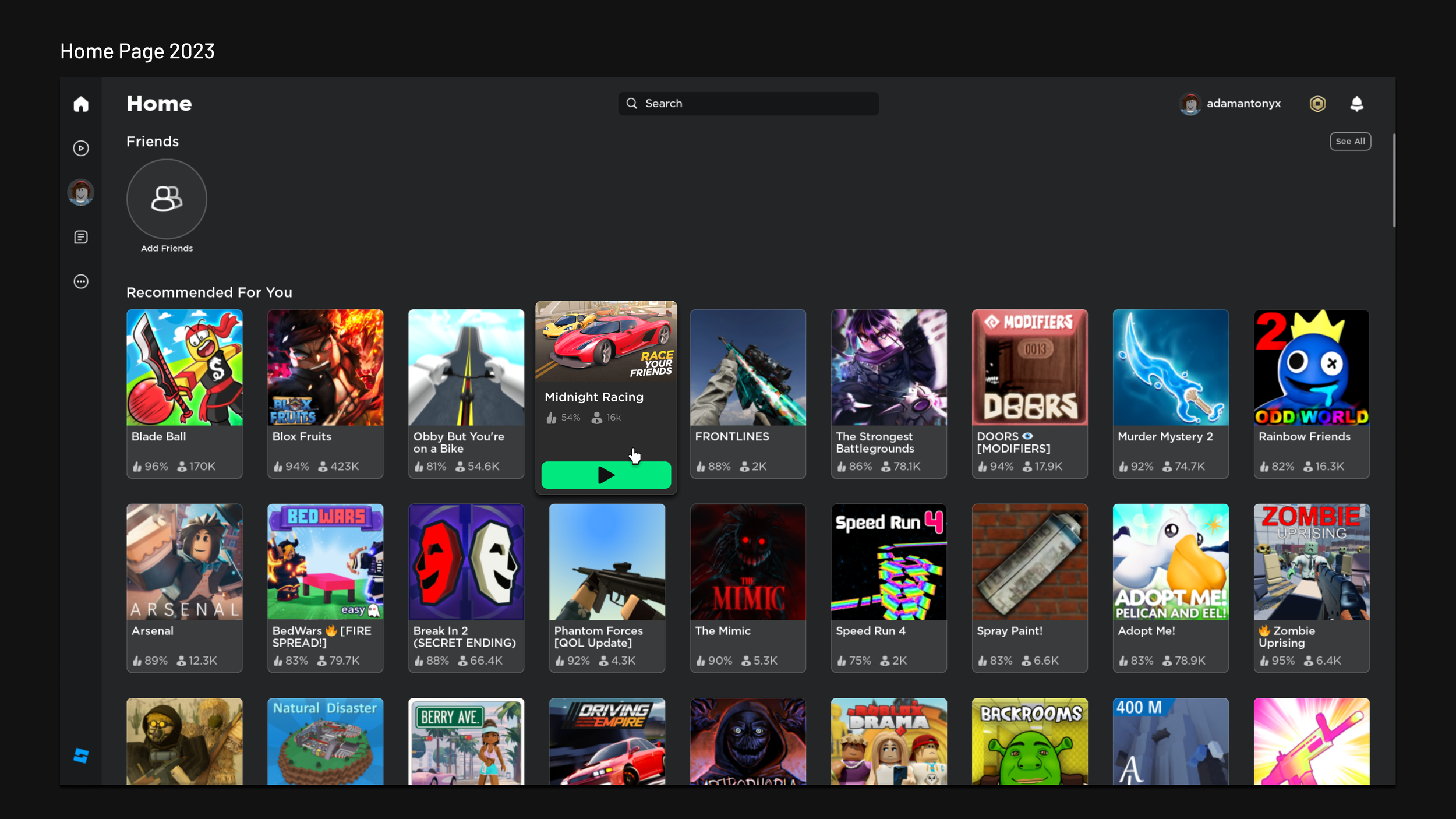Open the Phantom Forces thumbnail
Viewport: 1456px width, 819px height.
[x=607, y=562]
